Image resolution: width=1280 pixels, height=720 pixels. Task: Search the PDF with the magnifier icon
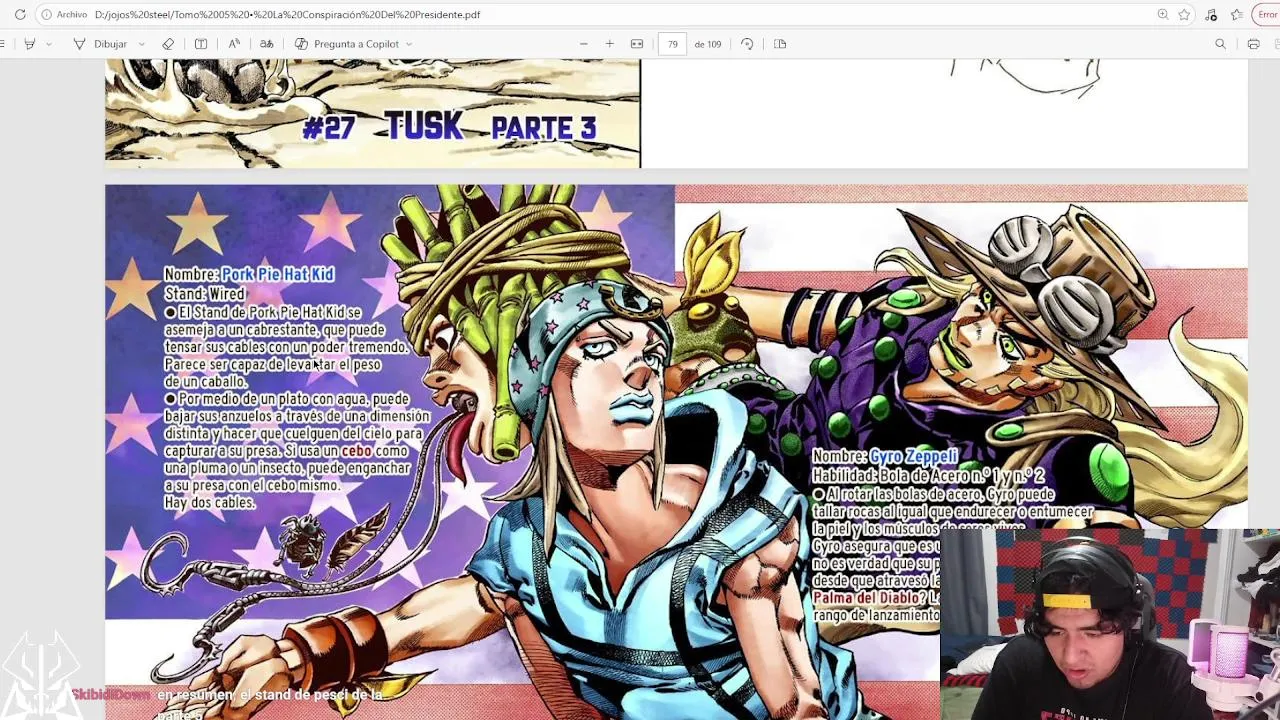click(1220, 44)
